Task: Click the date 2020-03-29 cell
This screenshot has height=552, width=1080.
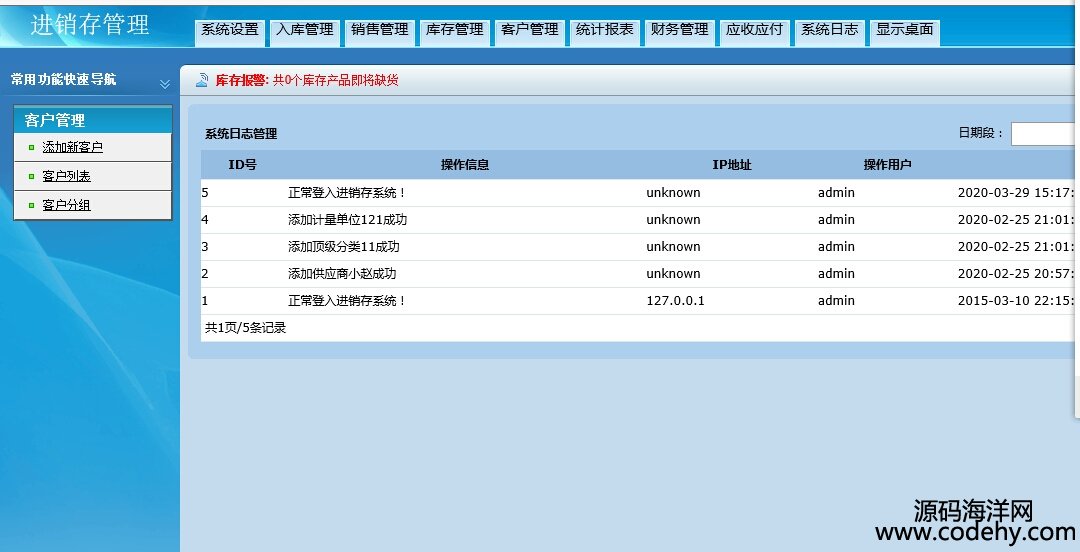Action: coord(1015,193)
